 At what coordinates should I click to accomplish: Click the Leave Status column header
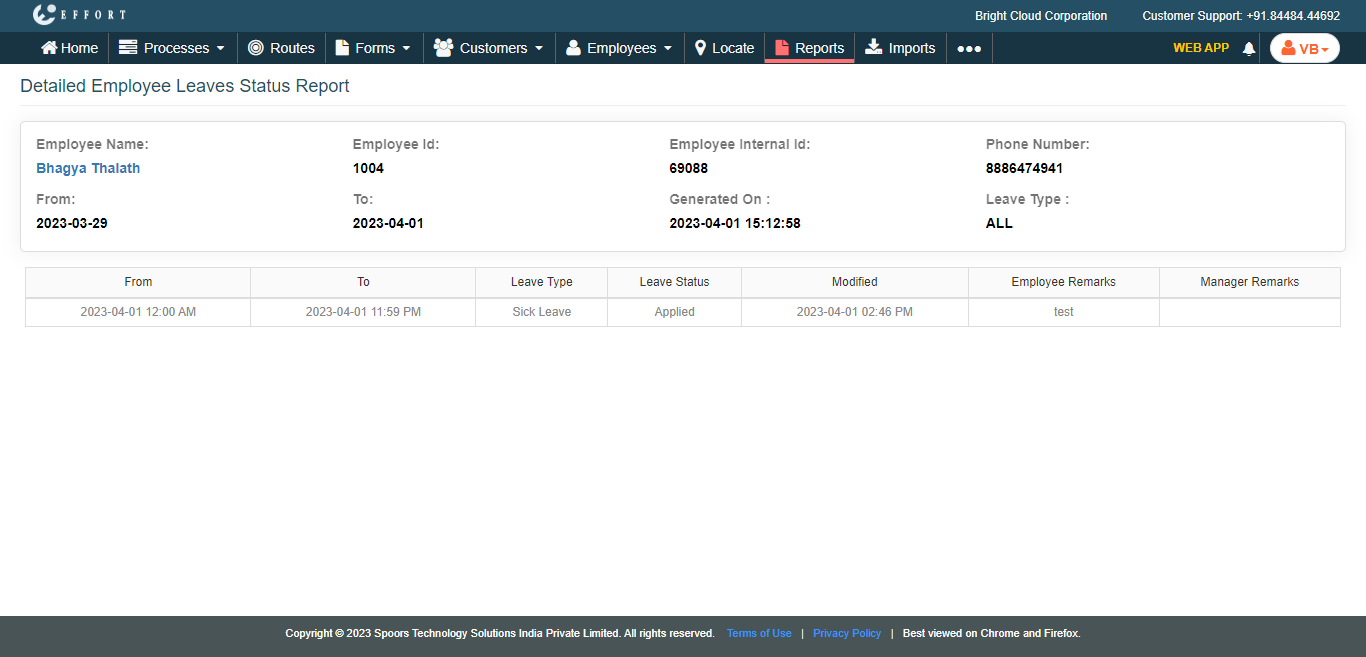[x=674, y=282]
